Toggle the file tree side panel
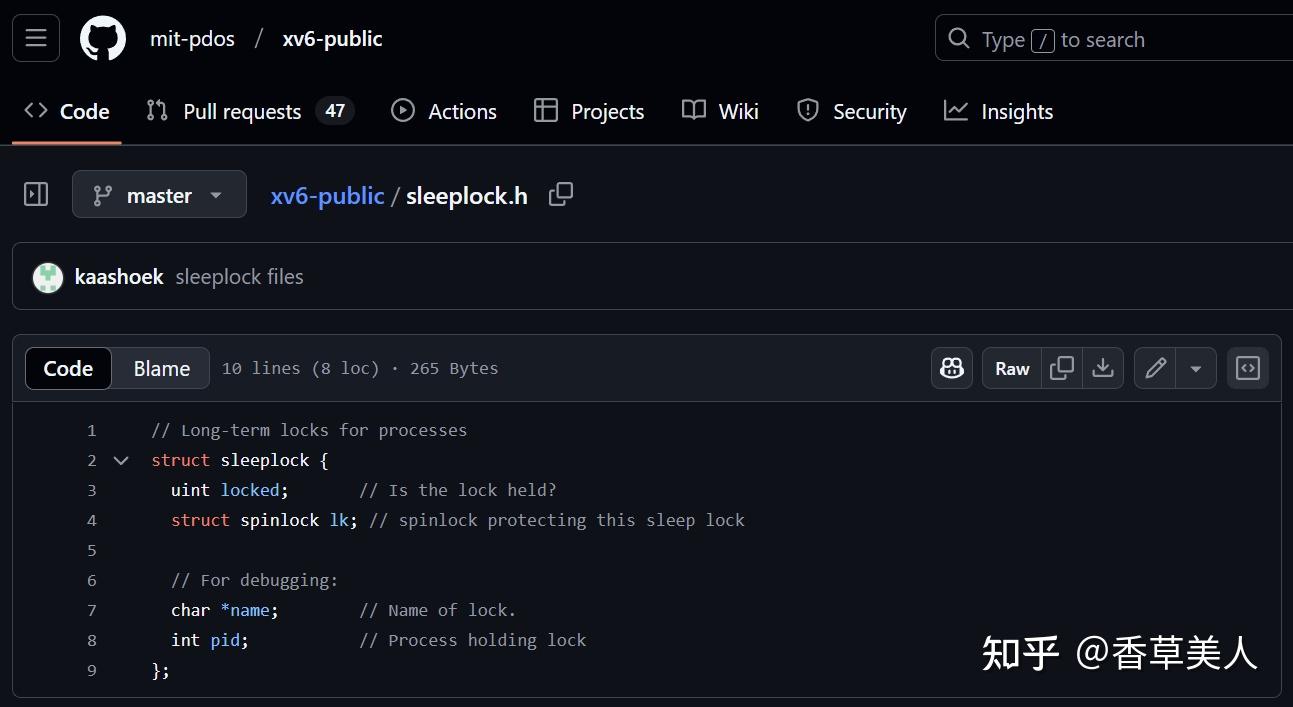Viewport: 1293px width, 707px height. 35,194
